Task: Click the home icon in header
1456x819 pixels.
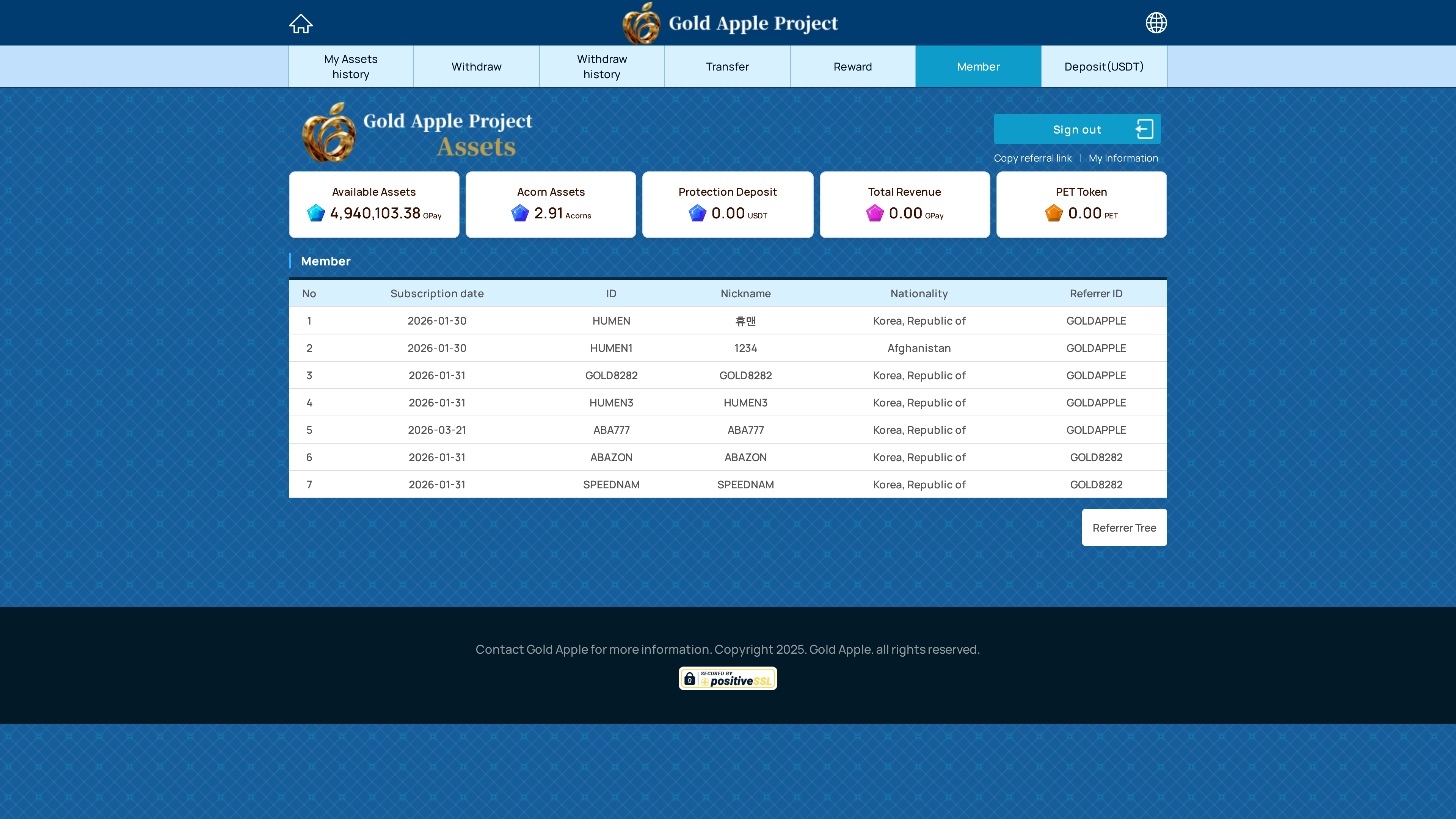Action: pyautogui.click(x=301, y=23)
